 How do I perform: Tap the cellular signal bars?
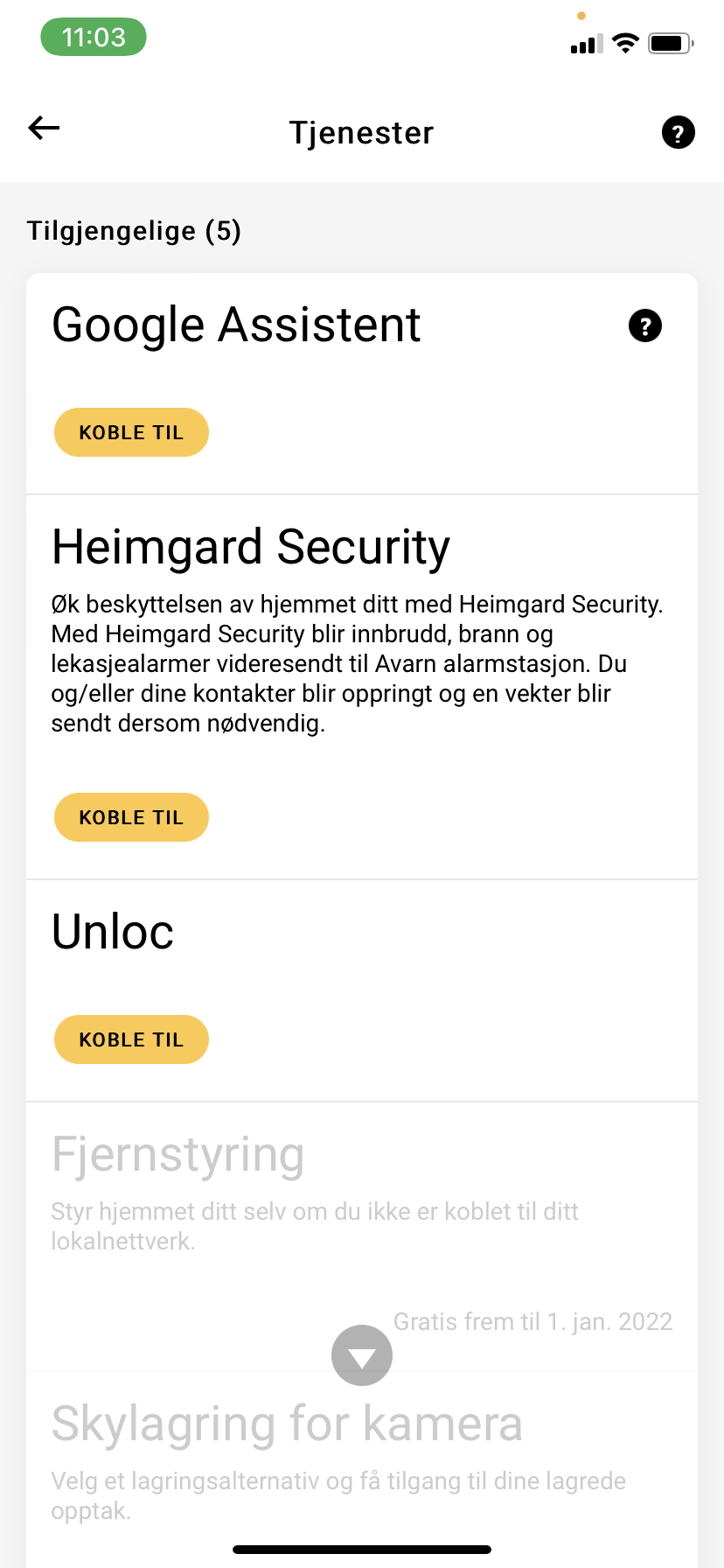point(586,44)
